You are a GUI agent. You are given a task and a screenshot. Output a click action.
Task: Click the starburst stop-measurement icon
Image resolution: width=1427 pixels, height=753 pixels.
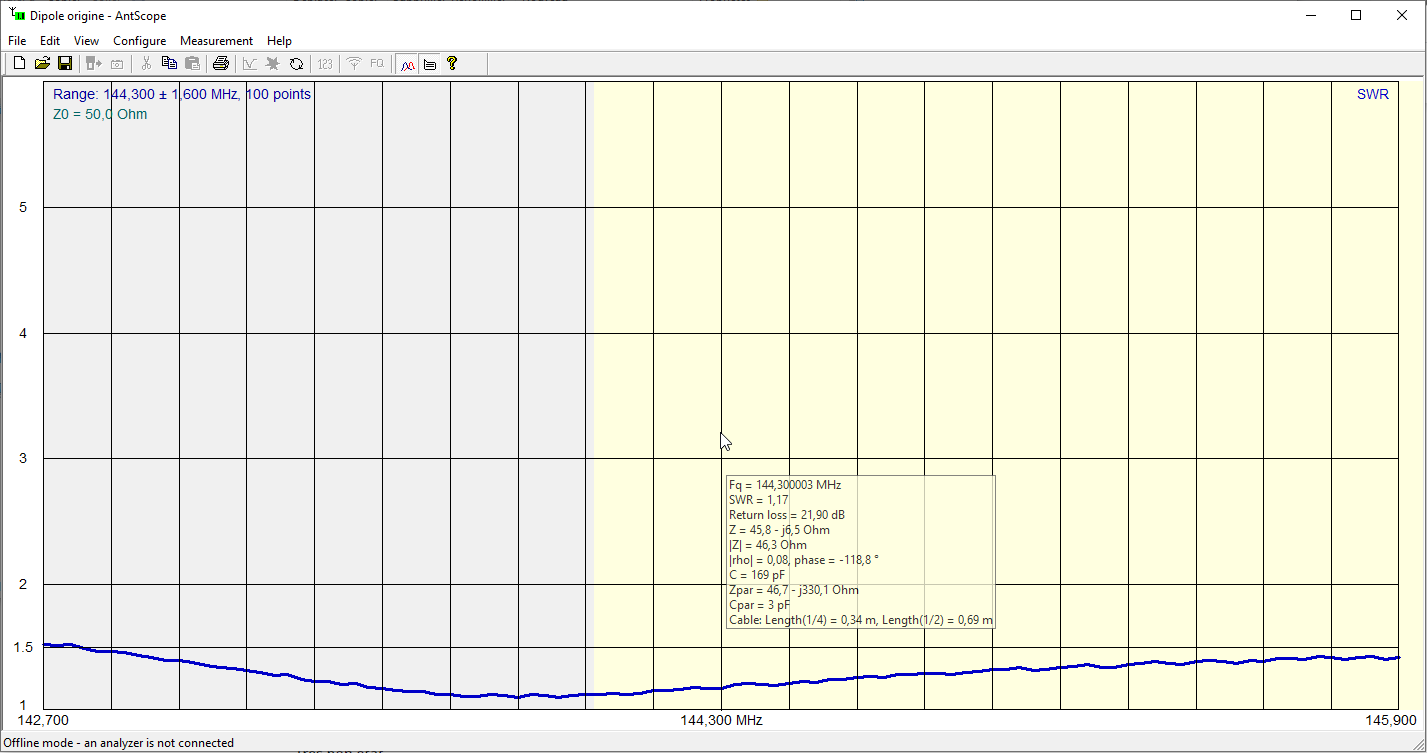click(x=273, y=64)
